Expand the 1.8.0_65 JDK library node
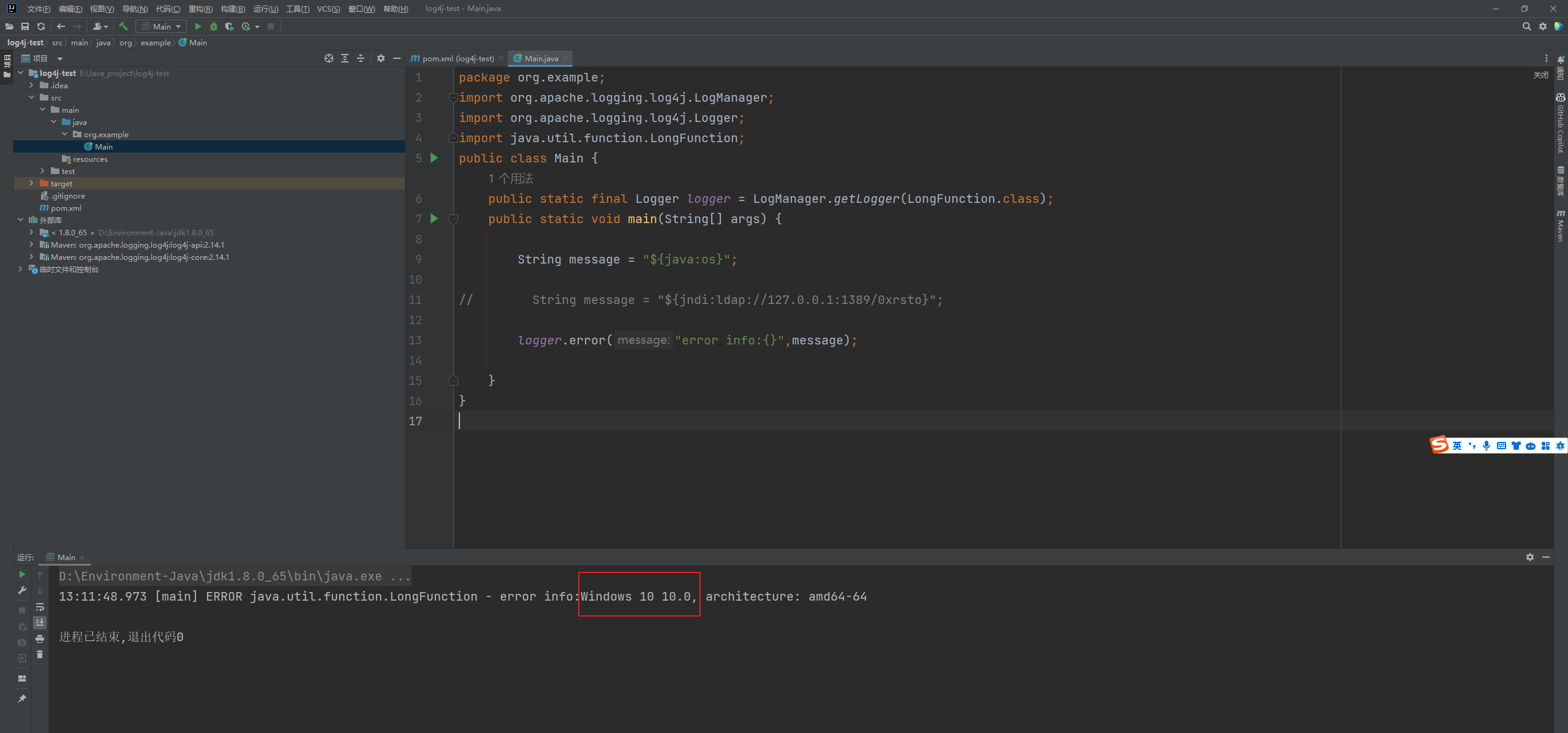This screenshot has width=1568, height=733. click(31, 232)
